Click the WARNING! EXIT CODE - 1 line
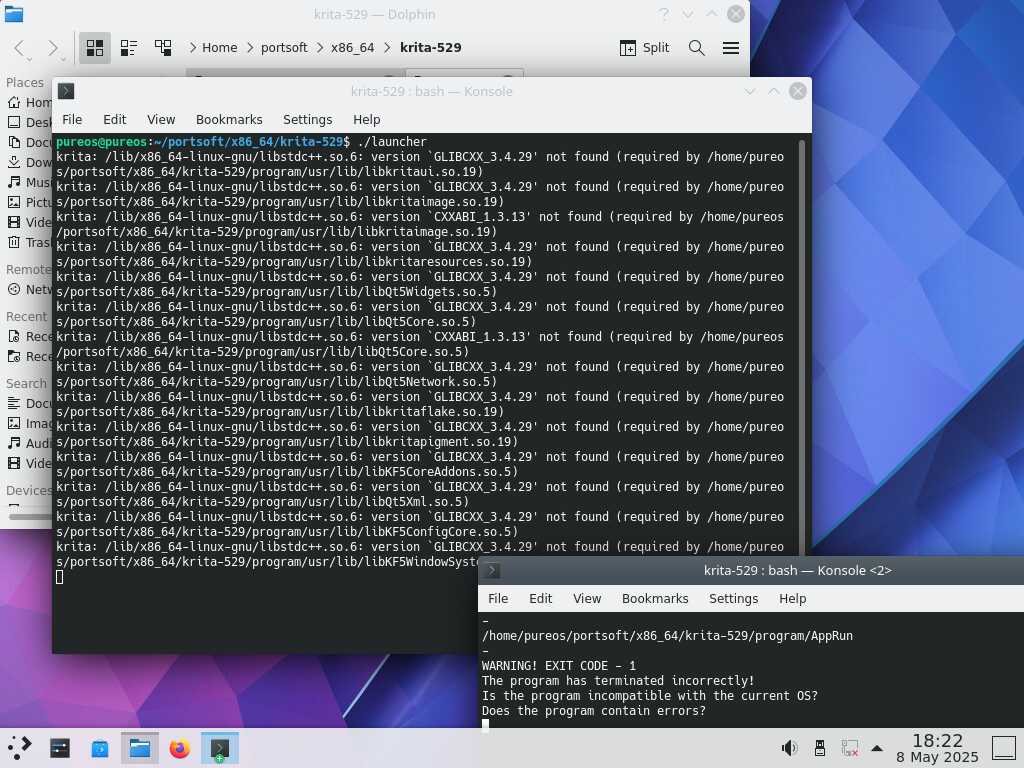 click(558, 665)
